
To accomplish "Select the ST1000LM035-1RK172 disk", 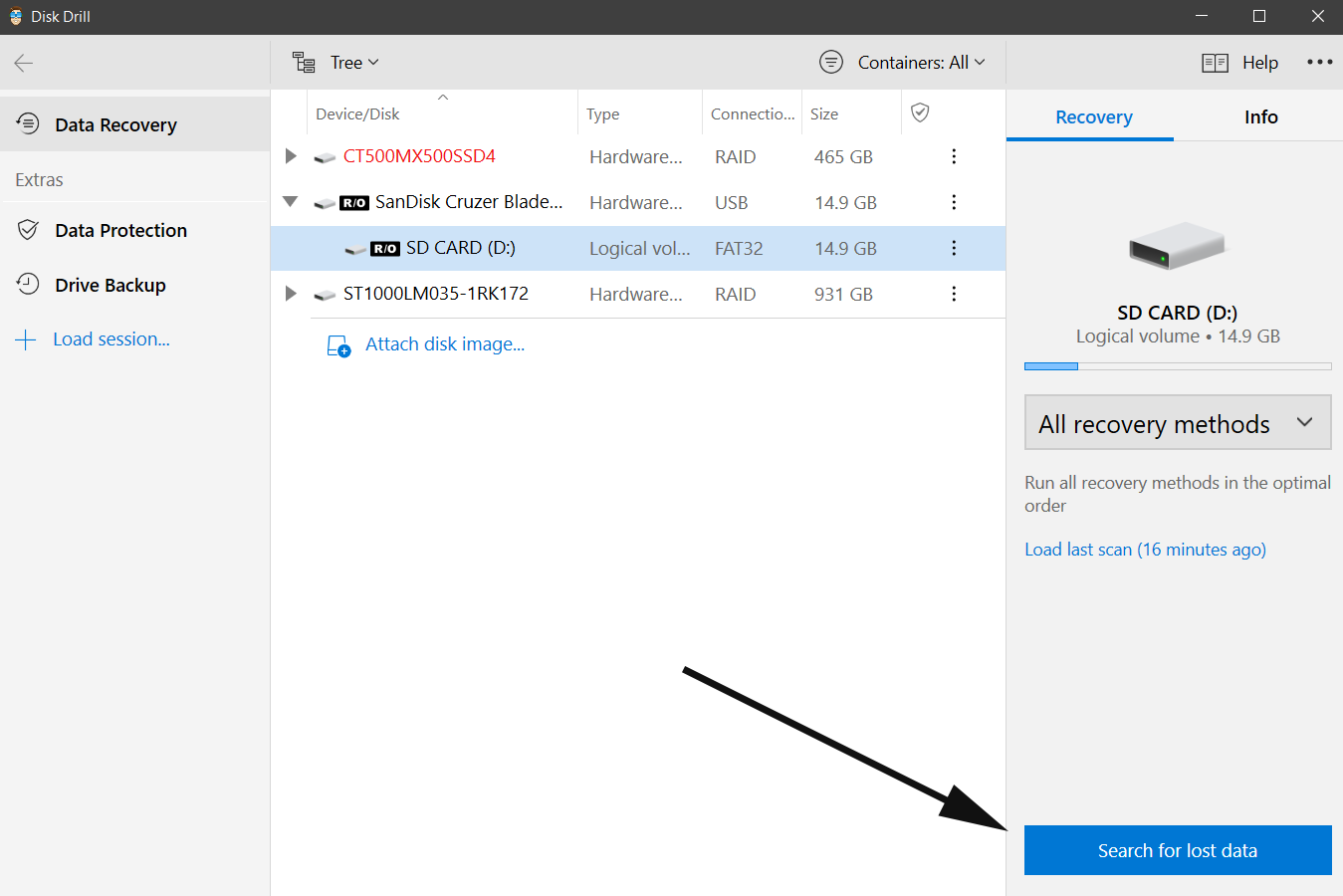I will pos(436,294).
